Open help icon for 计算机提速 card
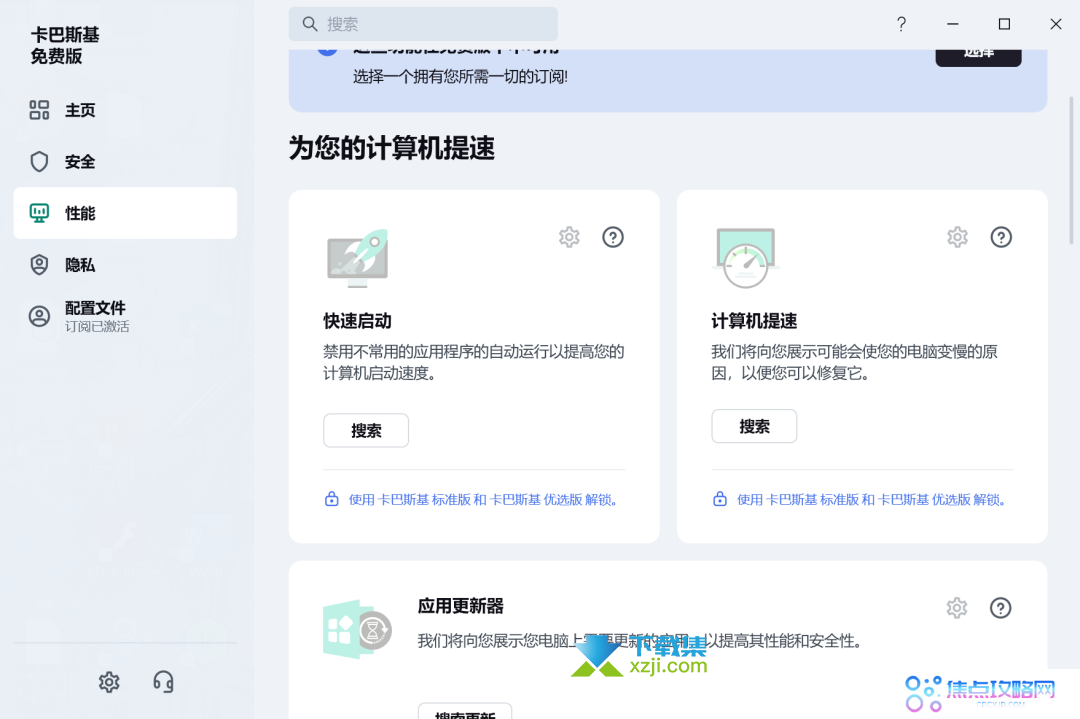Screen dimensions: 1080x719 (1001, 237)
